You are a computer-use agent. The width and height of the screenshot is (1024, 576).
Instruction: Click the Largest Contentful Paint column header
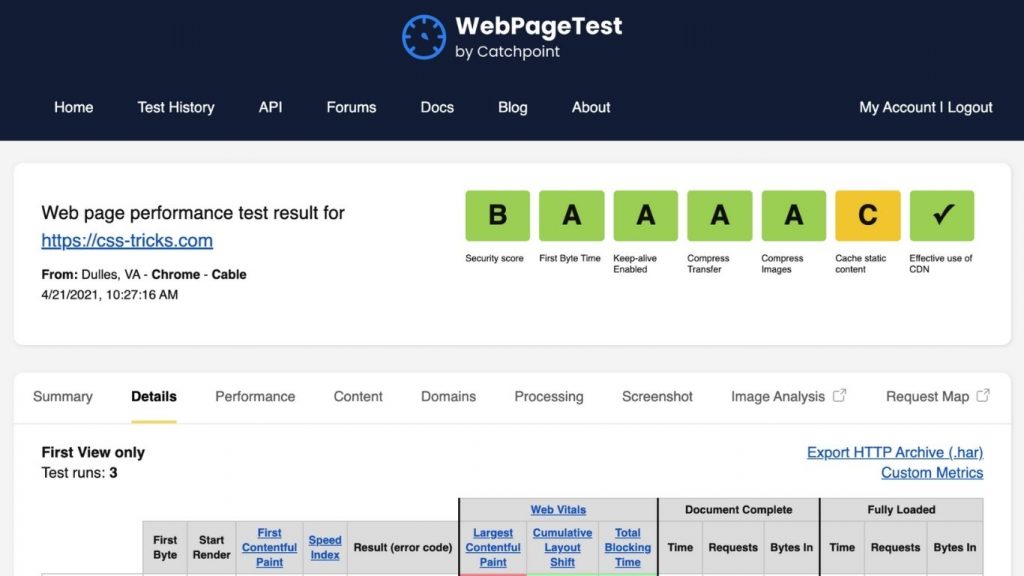point(493,547)
